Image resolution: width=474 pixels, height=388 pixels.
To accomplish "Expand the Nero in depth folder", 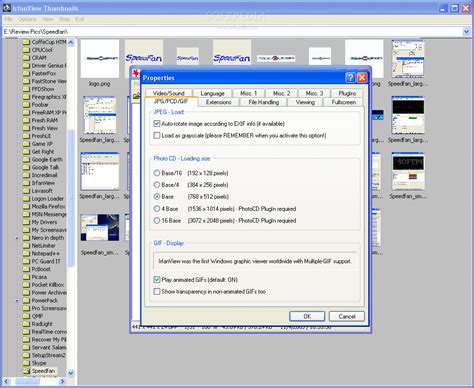I will point(17,238).
